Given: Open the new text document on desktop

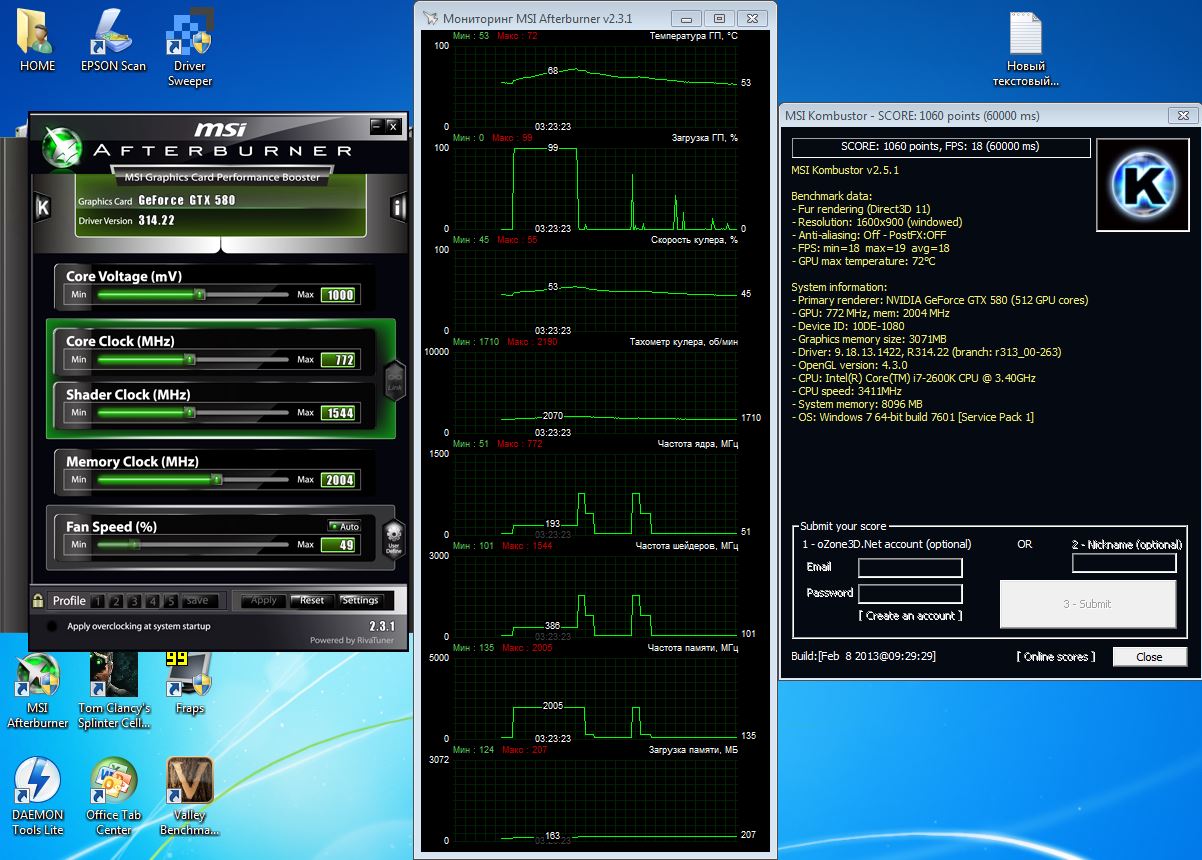Looking at the screenshot, I should tap(1026, 48).
